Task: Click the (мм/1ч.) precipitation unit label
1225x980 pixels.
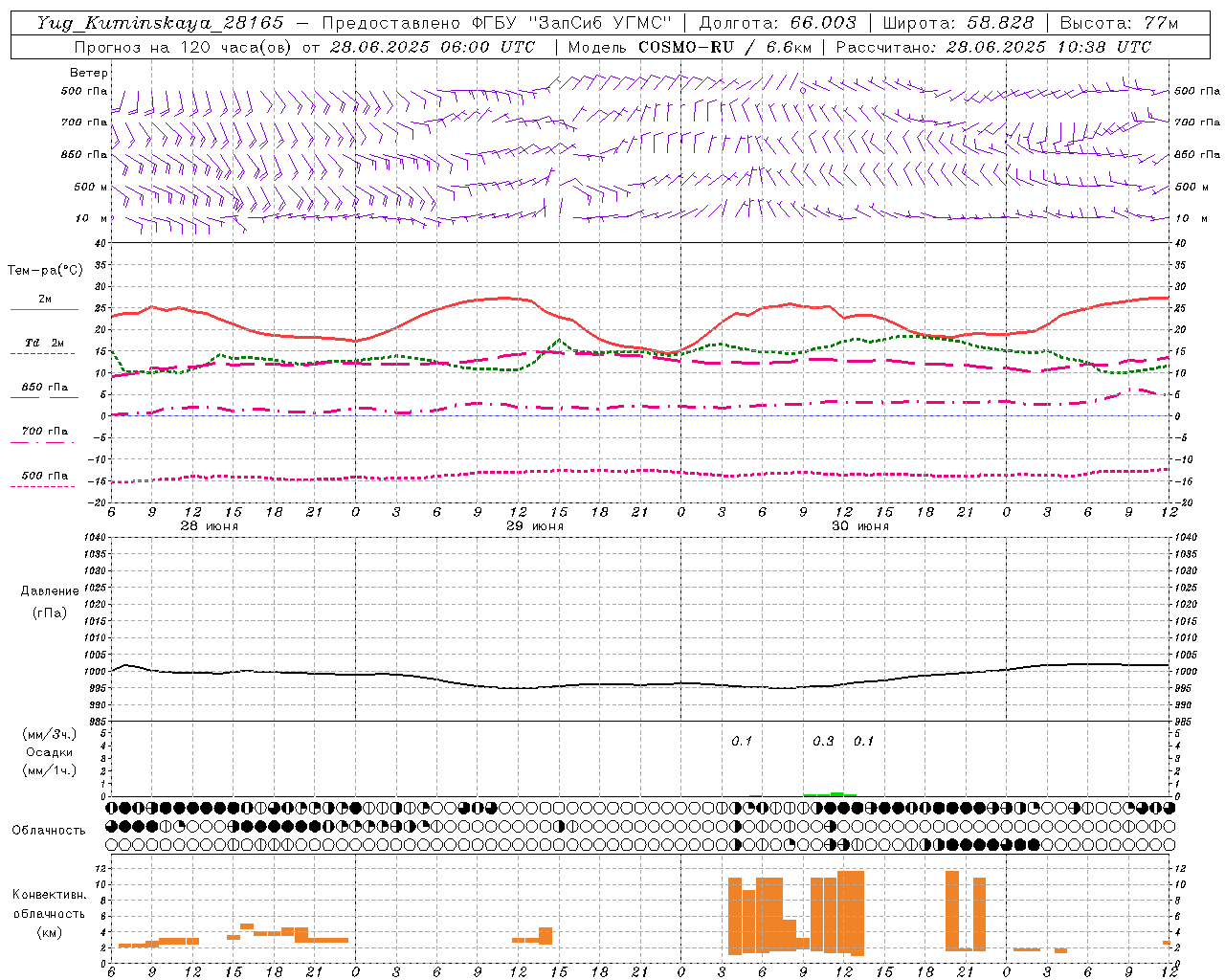Action: tap(50, 770)
